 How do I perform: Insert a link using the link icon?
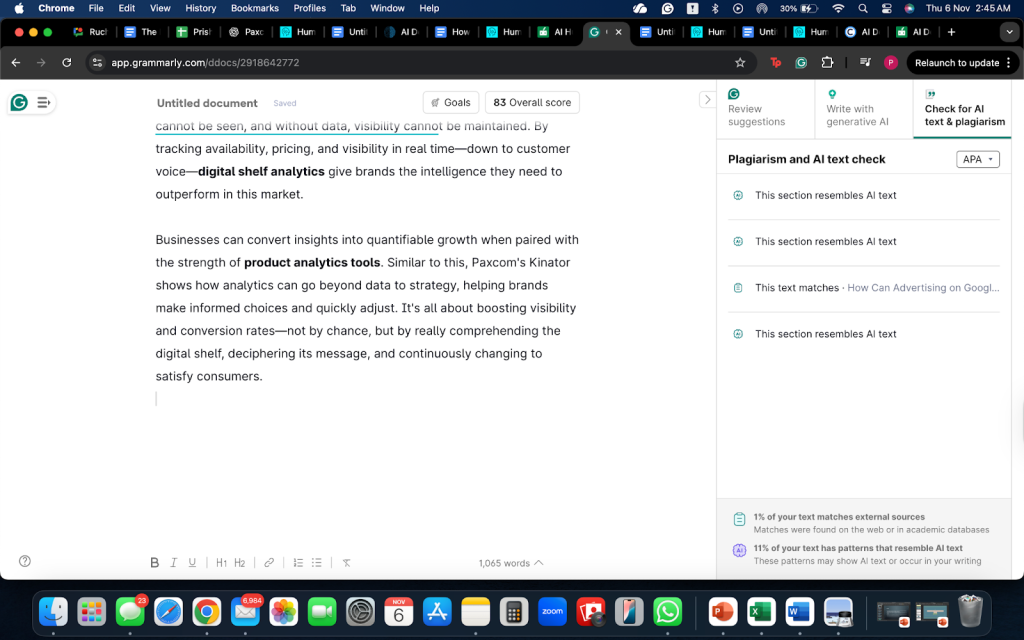coord(269,563)
